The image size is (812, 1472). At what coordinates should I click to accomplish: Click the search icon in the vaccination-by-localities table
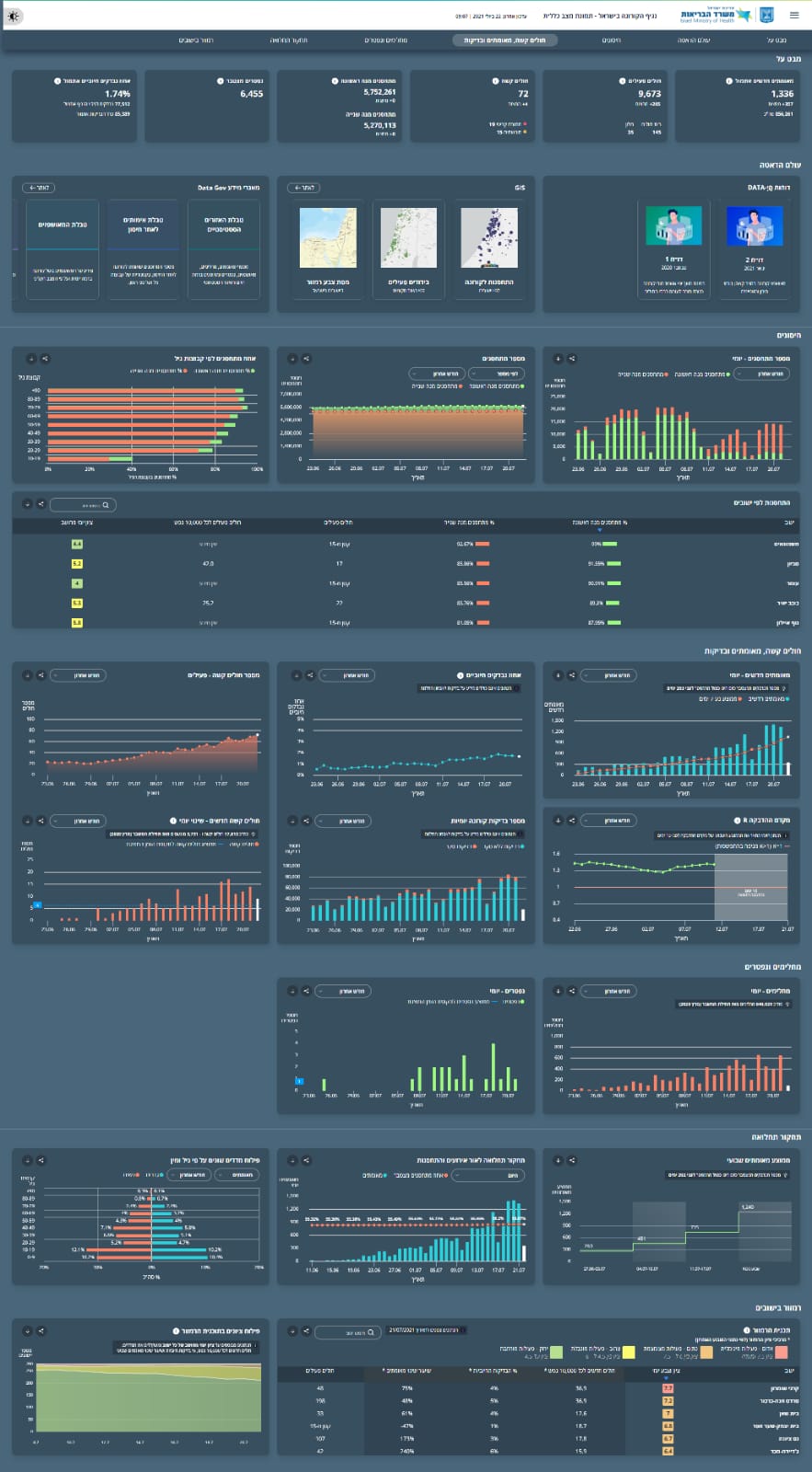point(106,505)
